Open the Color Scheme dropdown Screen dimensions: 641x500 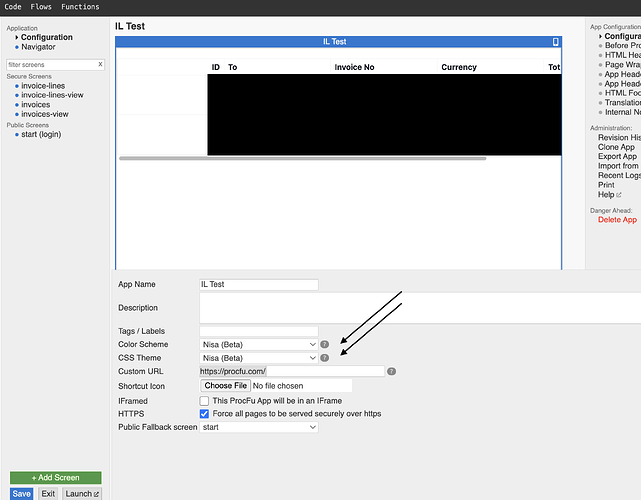259,345
